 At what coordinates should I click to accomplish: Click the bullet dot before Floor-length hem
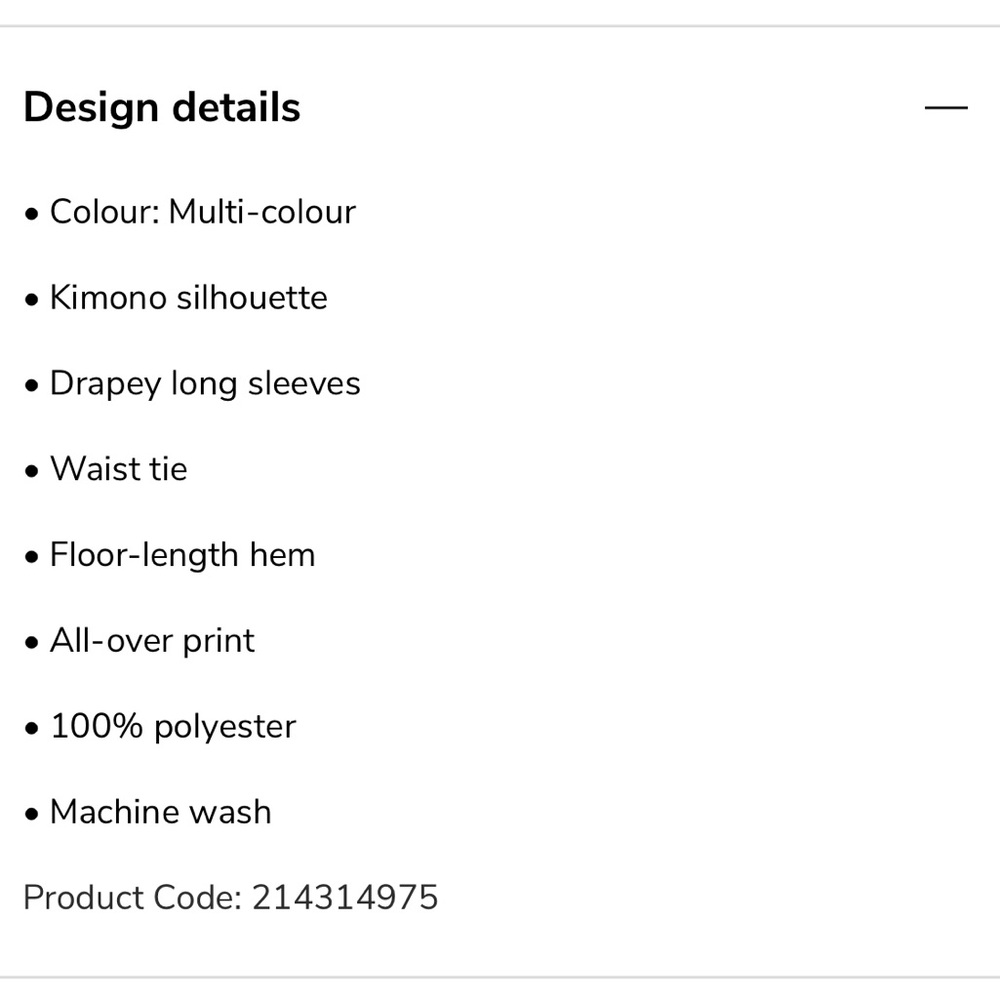[32, 557]
